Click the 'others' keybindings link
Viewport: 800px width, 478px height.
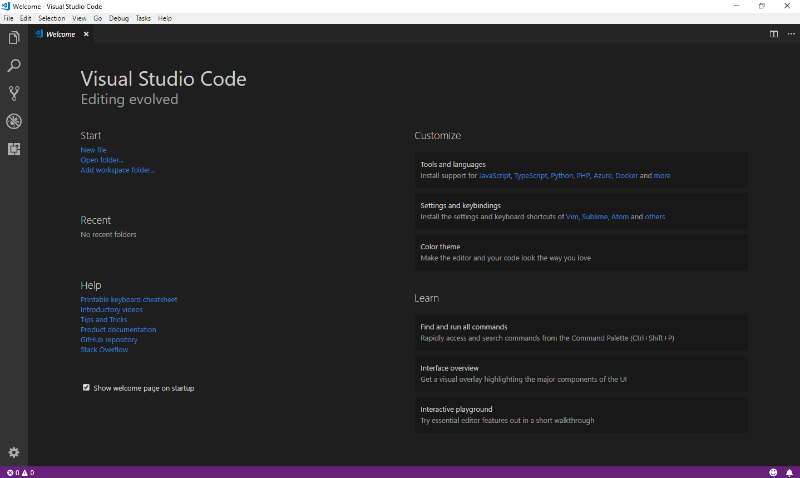[655, 217]
